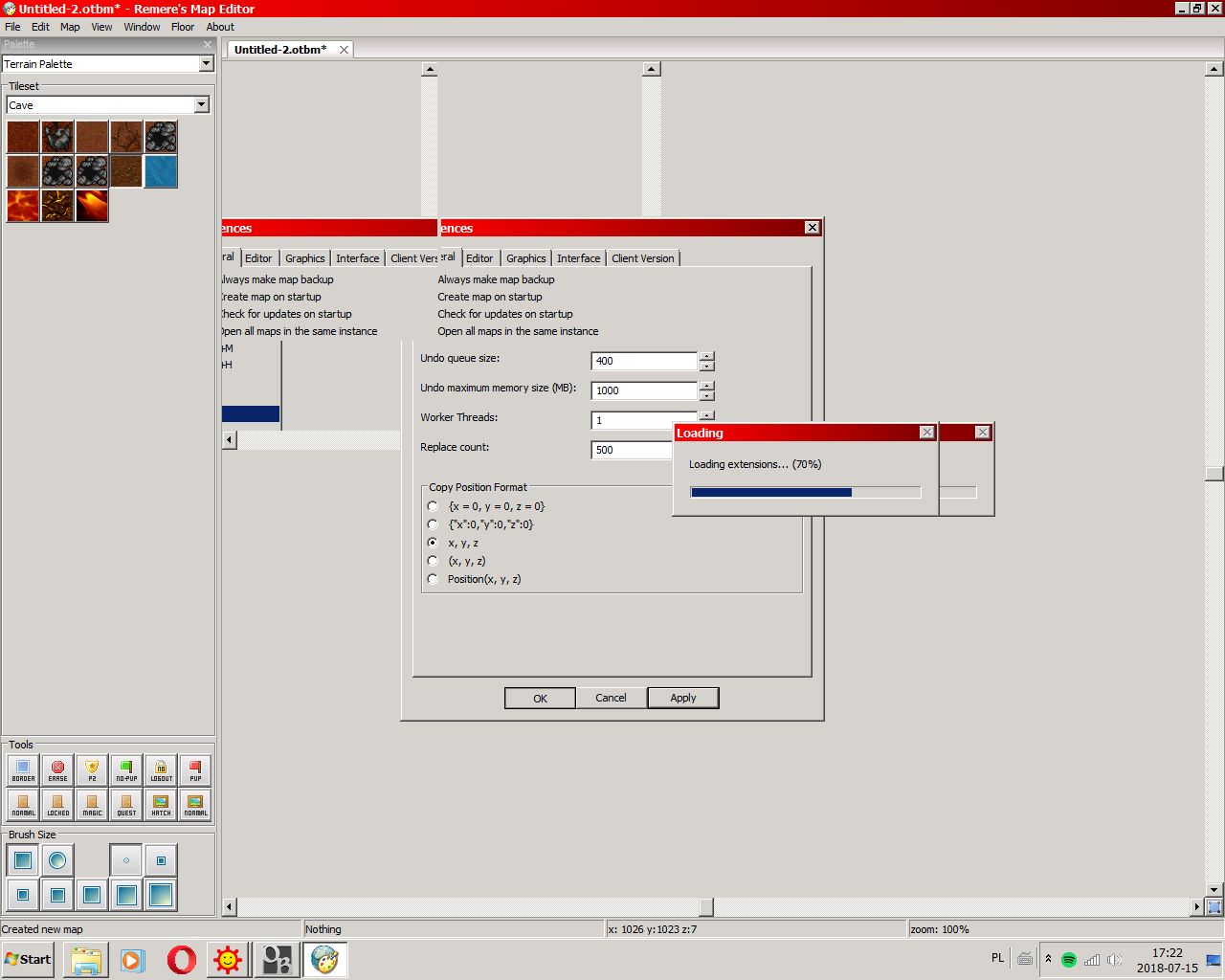Open the About menu

click(220, 27)
